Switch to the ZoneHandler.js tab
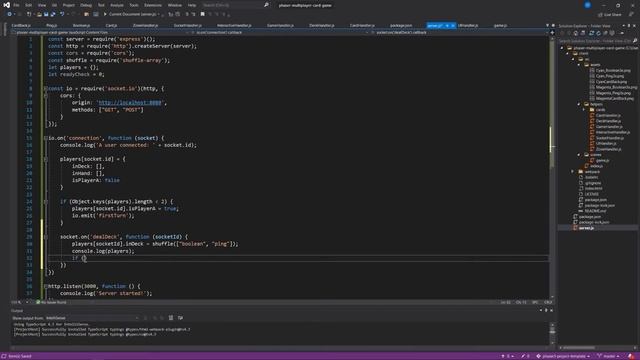 pos(145,25)
